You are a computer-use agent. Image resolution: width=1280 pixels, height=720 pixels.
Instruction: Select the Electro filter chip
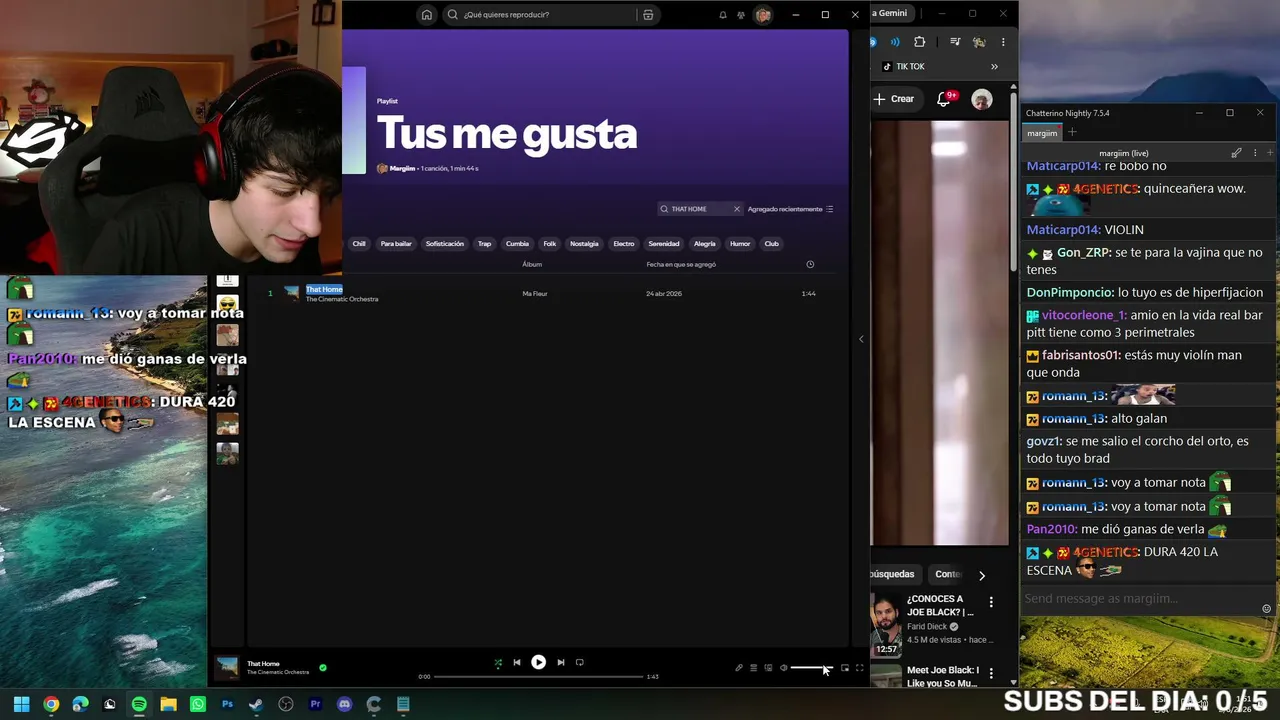coord(624,244)
